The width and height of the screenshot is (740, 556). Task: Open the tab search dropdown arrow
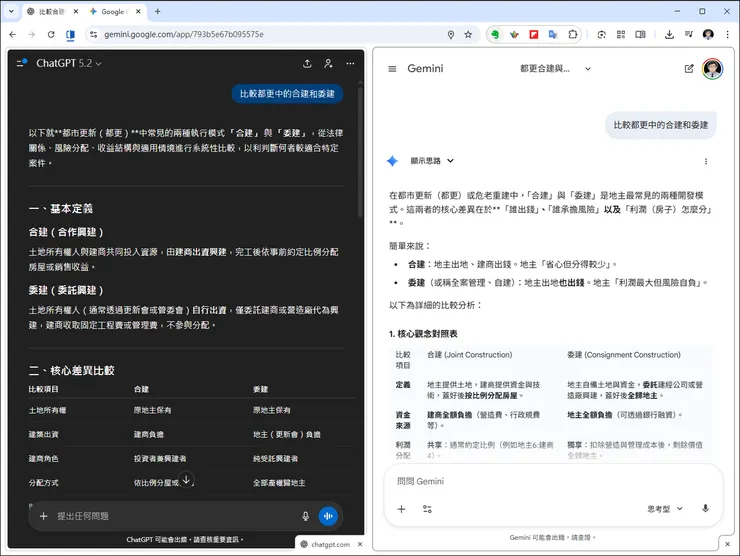[11, 11]
